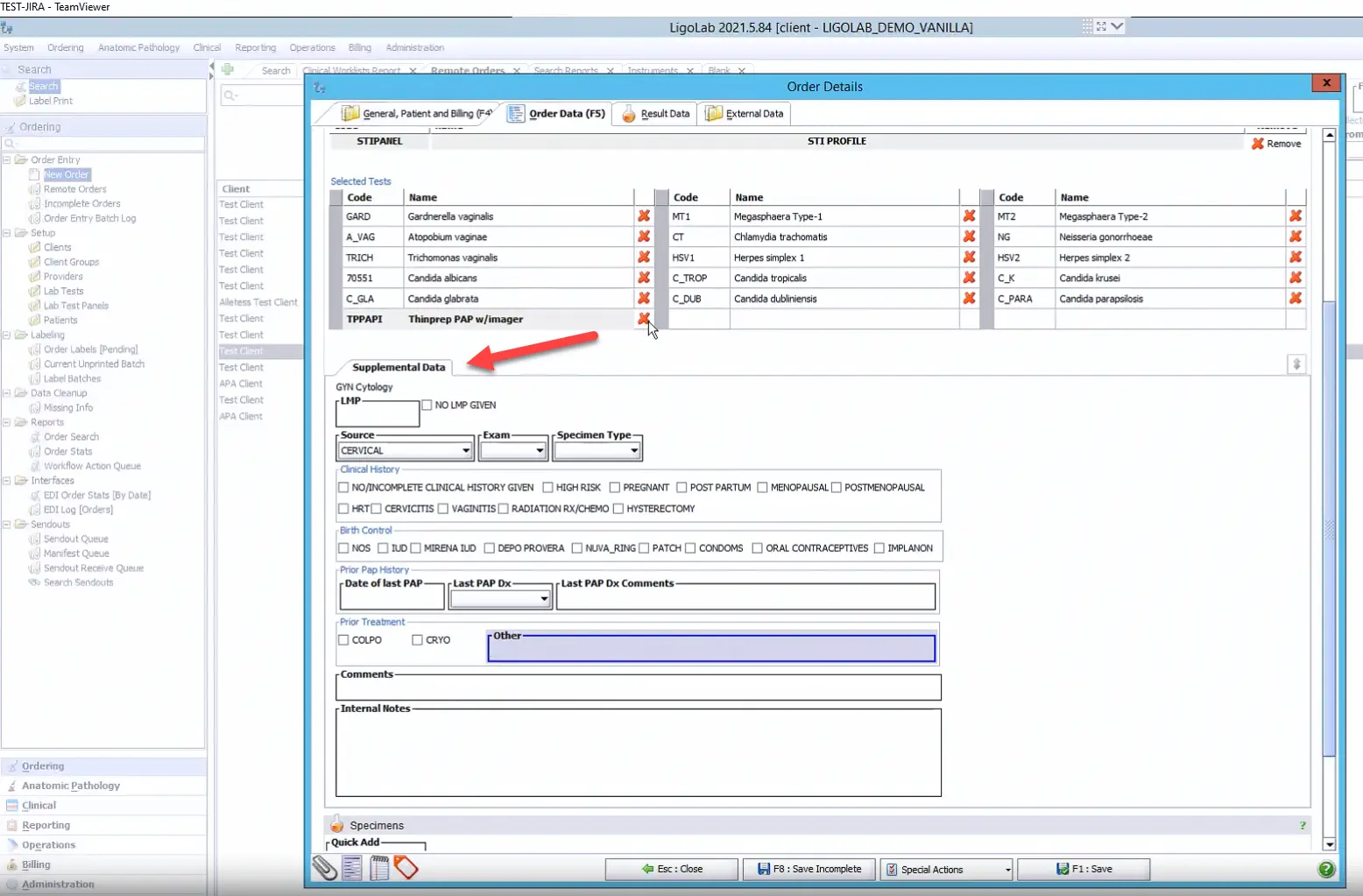Screen dimensions: 1363x896
Task: Click the Order Details vertical scrollbar up arrow
Action: point(1329,135)
